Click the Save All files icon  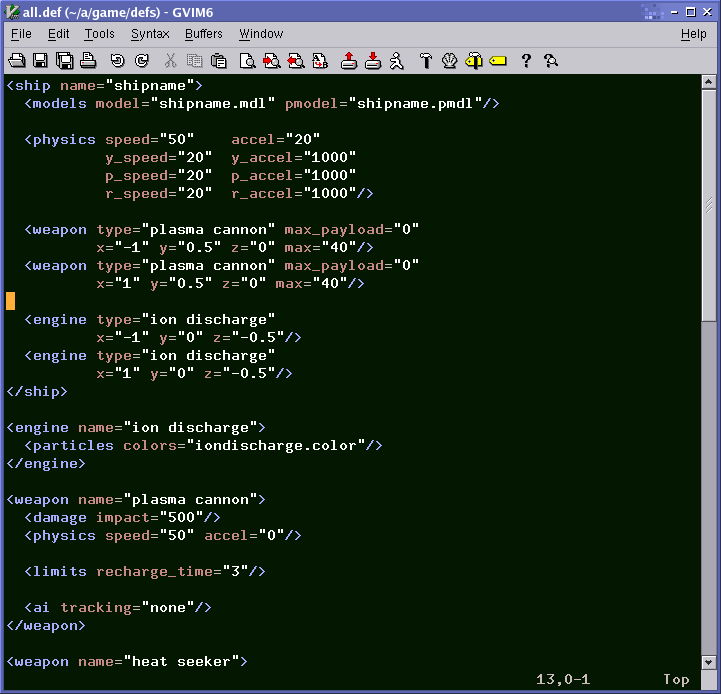coord(64,61)
